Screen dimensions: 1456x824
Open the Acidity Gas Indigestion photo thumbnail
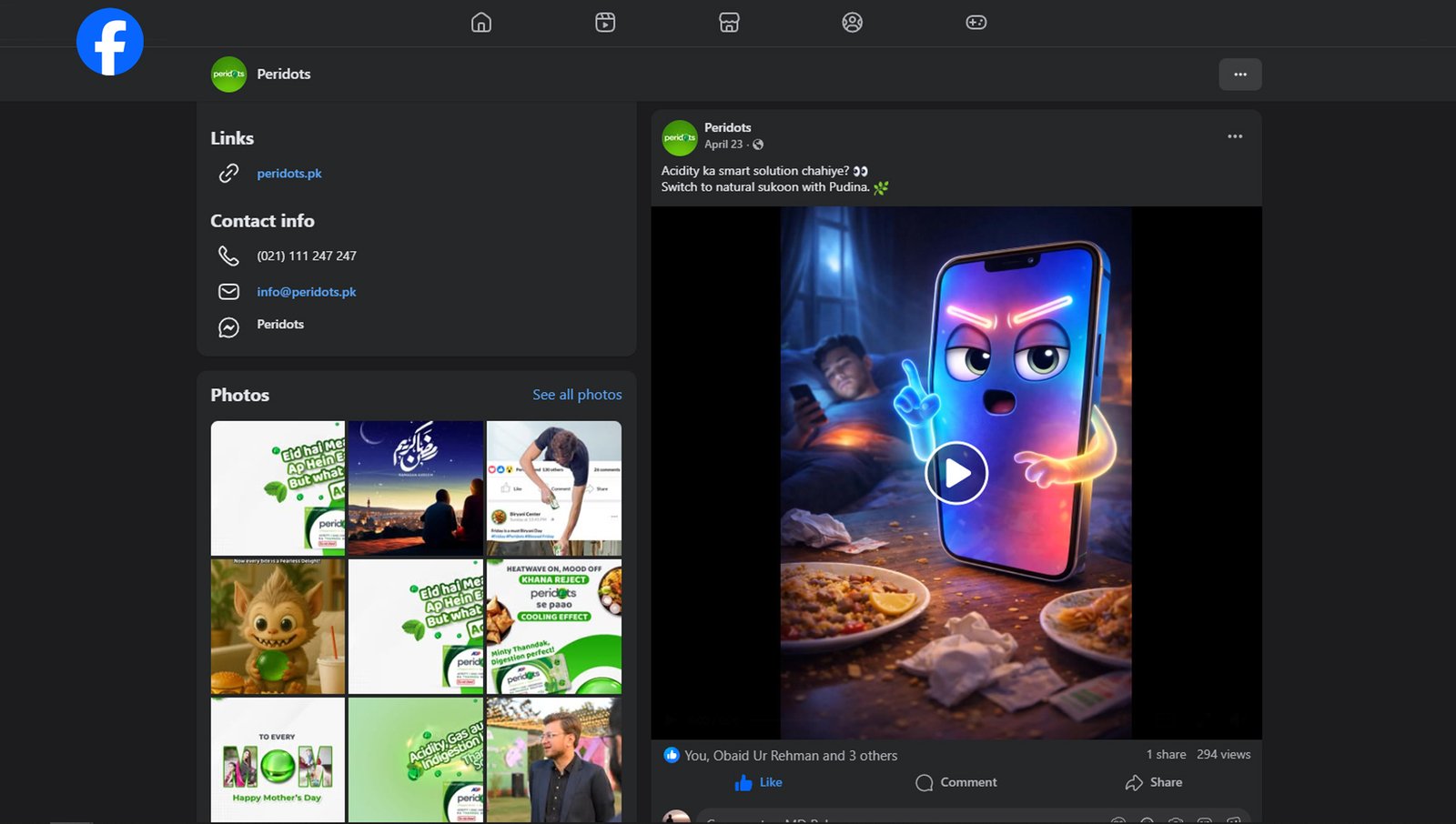pyautogui.click(x=416, y=759)
